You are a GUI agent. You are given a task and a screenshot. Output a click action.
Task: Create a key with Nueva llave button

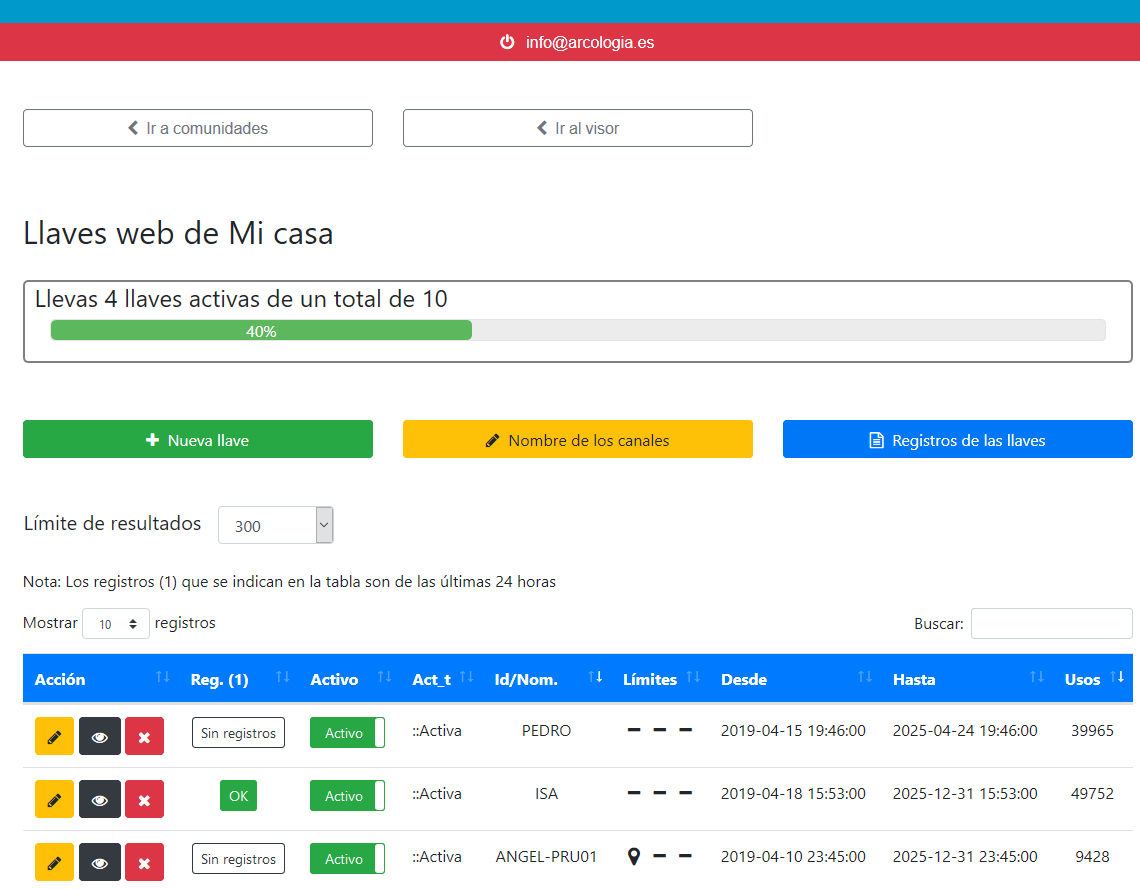[197, 439]
